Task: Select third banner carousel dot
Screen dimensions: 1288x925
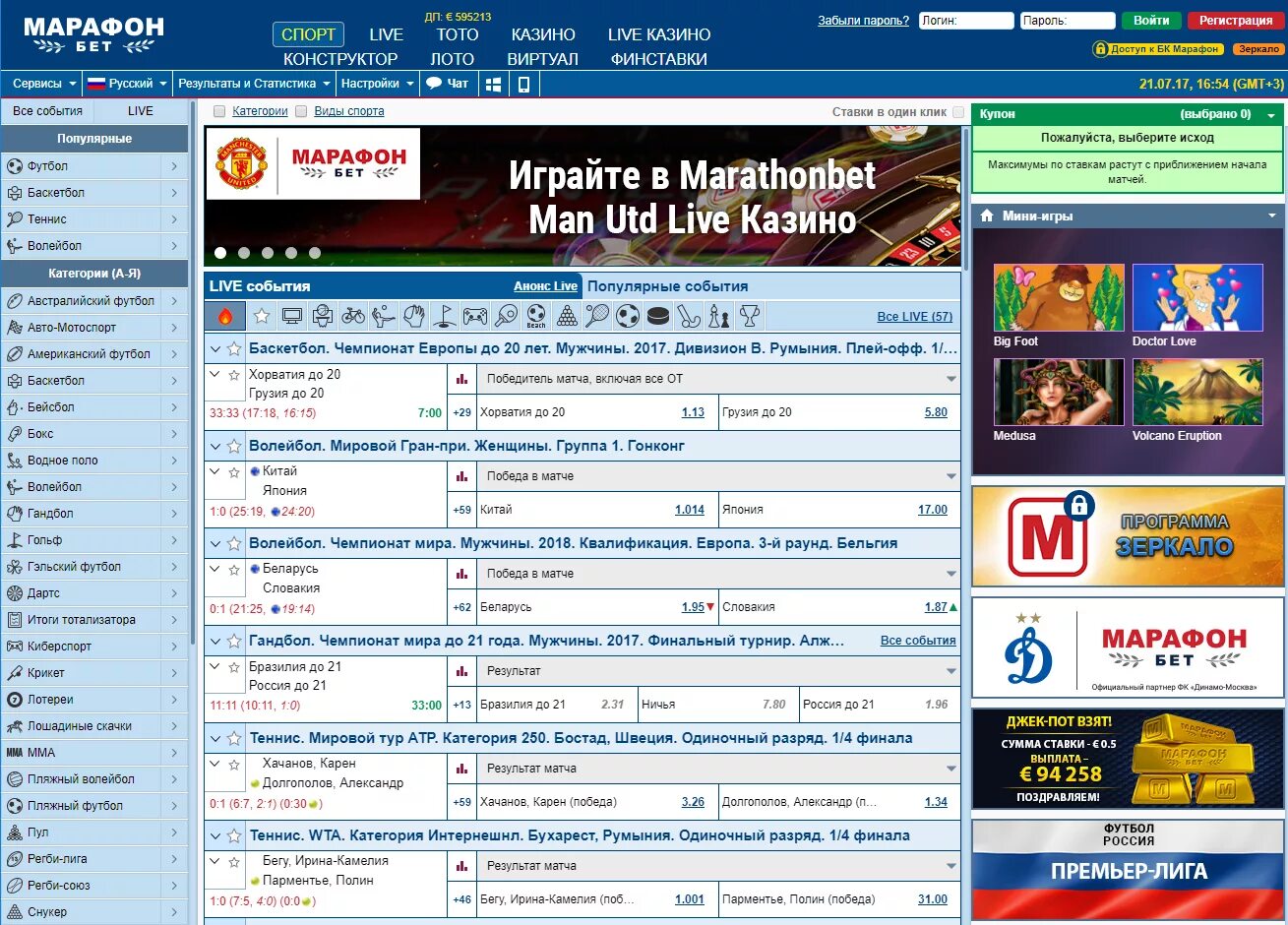Action: click(268, 253)
